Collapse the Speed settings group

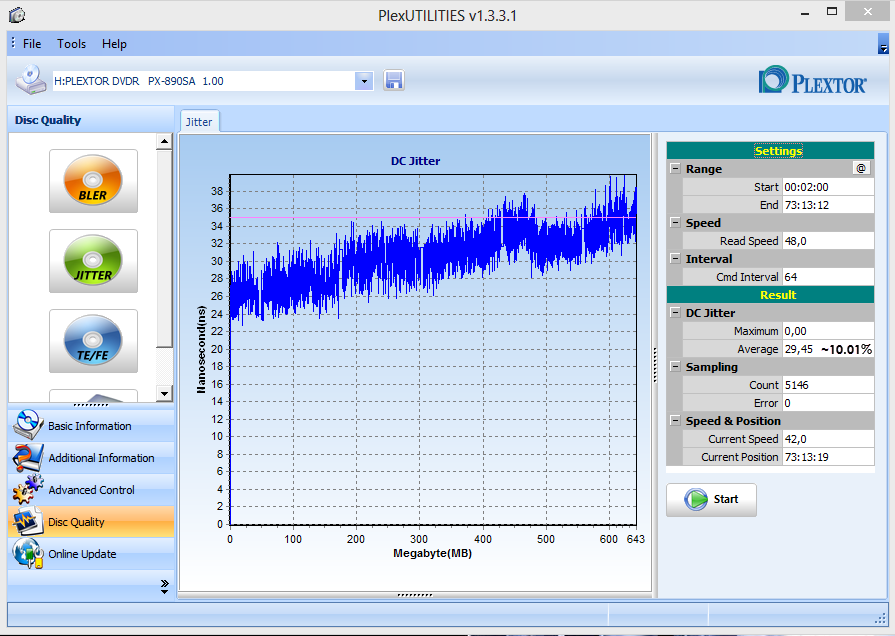[x=675, y=223]
